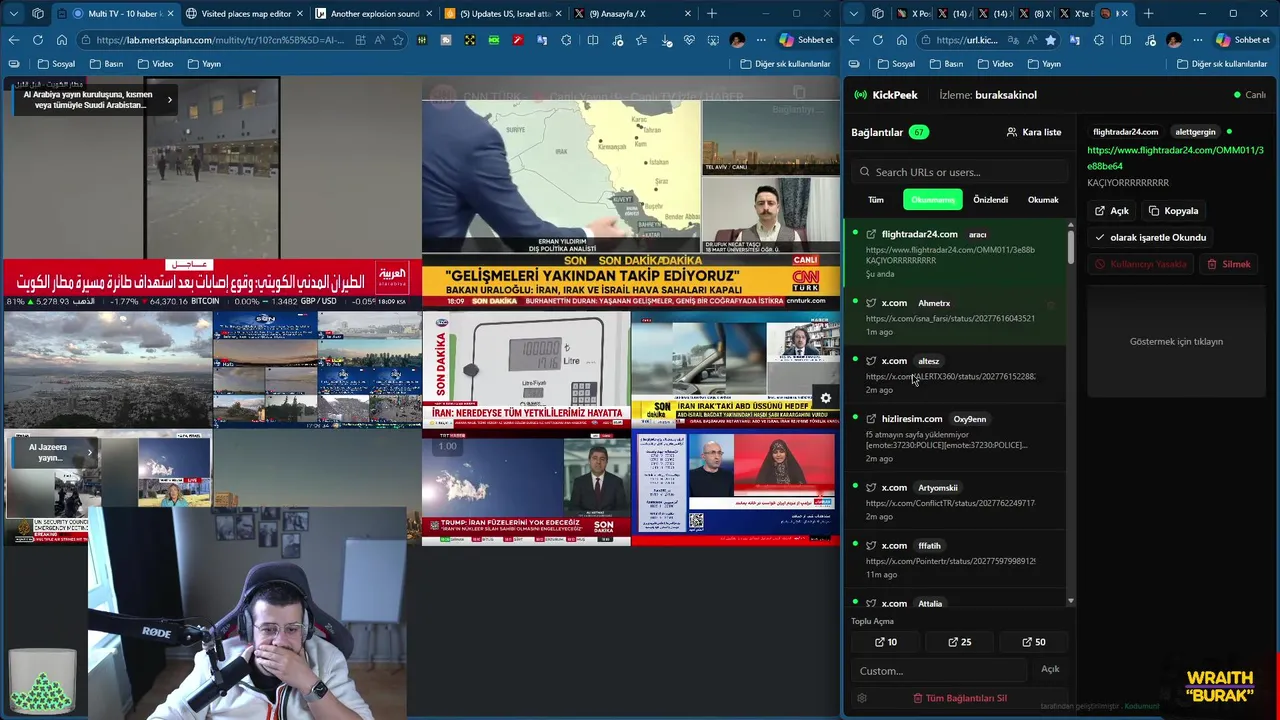Bulk open 50 links
Image resolution: width=1280 pixels, height=720 pixels.
[1034, 642]
